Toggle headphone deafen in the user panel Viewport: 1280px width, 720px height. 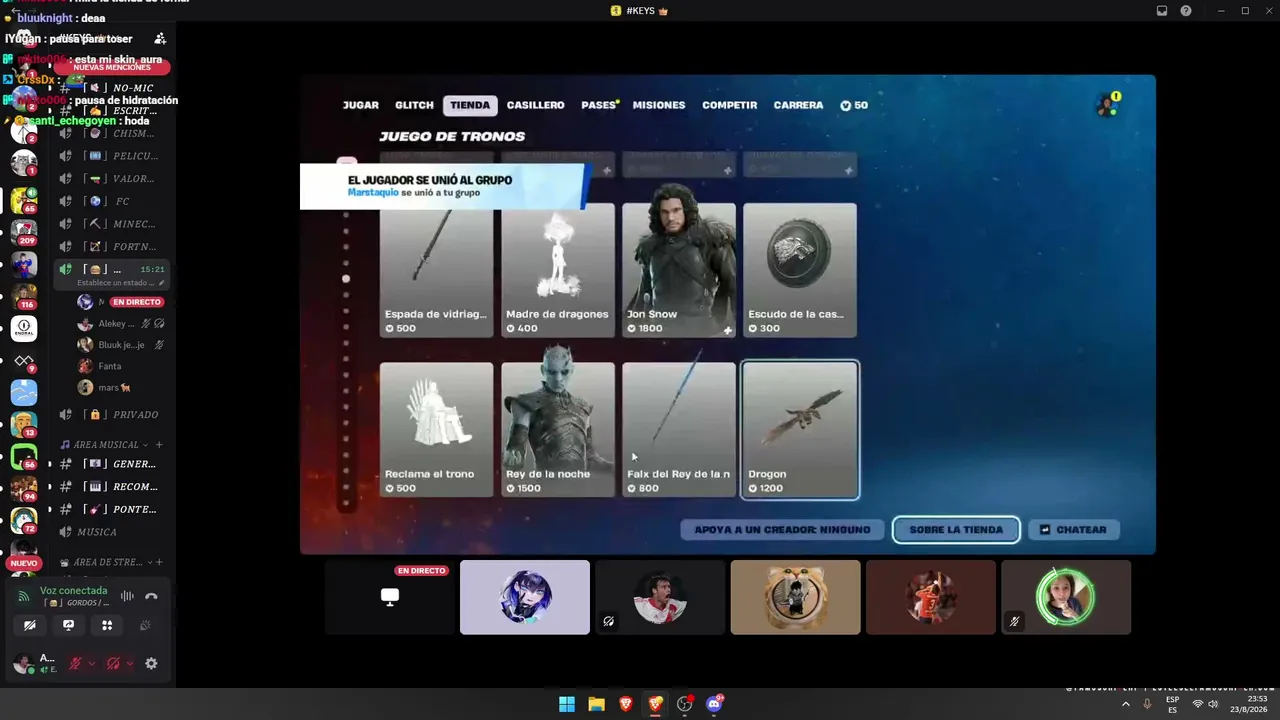coord(113,663)
